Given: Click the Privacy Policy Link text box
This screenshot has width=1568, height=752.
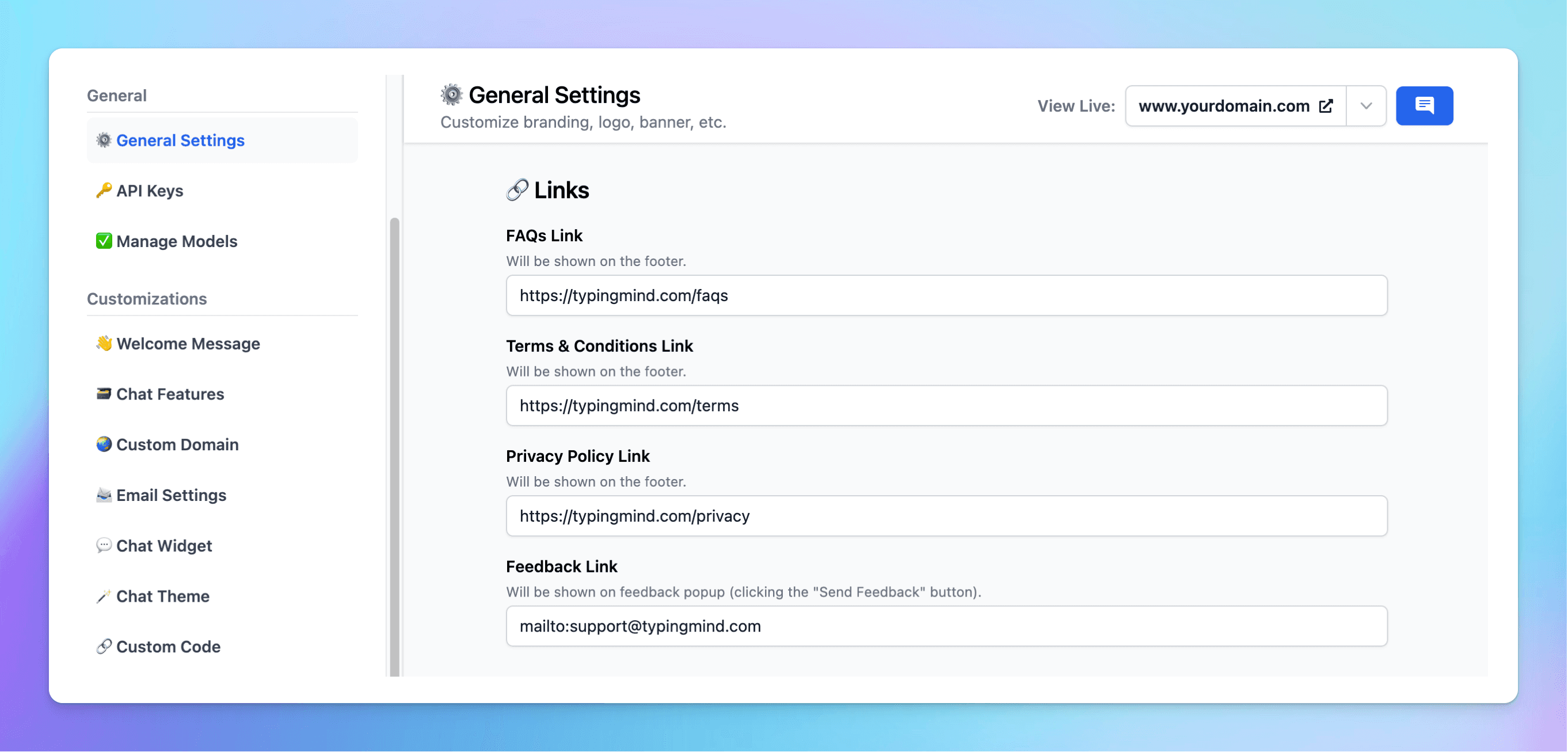Looking at the screenshot, I should [946, 516].
